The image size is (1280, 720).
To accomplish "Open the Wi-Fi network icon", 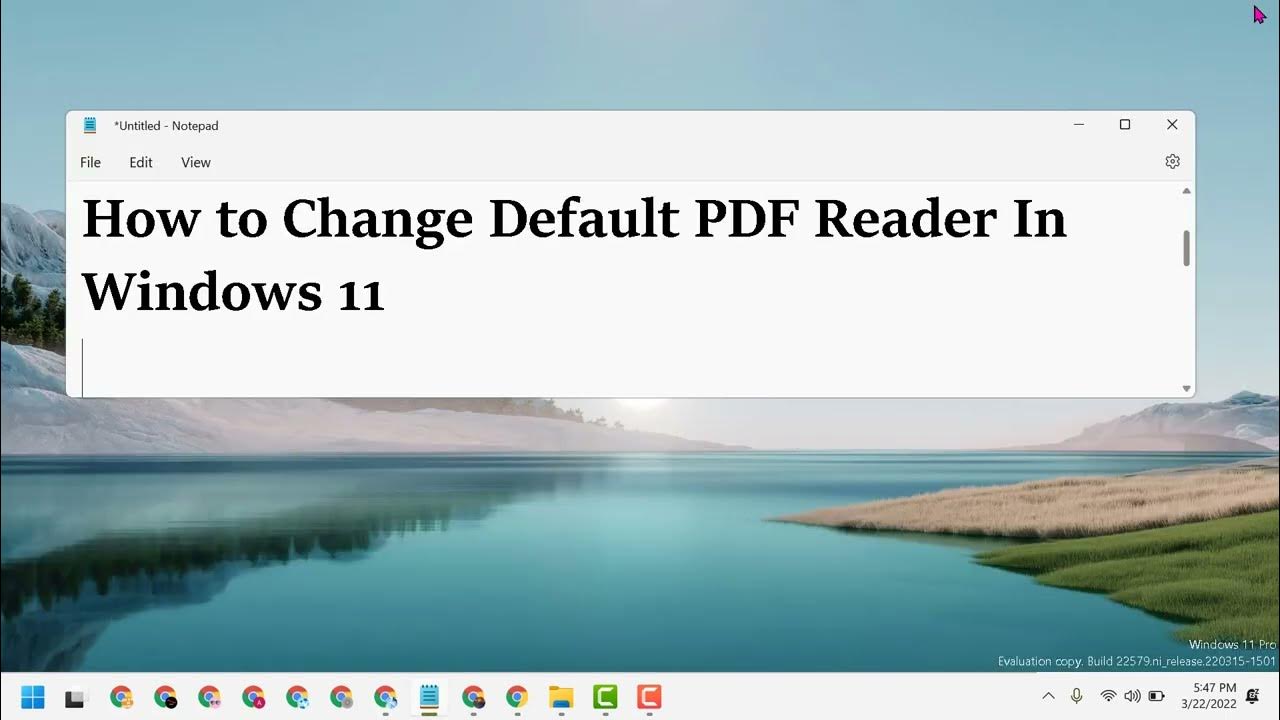I will coord(1108,696).
